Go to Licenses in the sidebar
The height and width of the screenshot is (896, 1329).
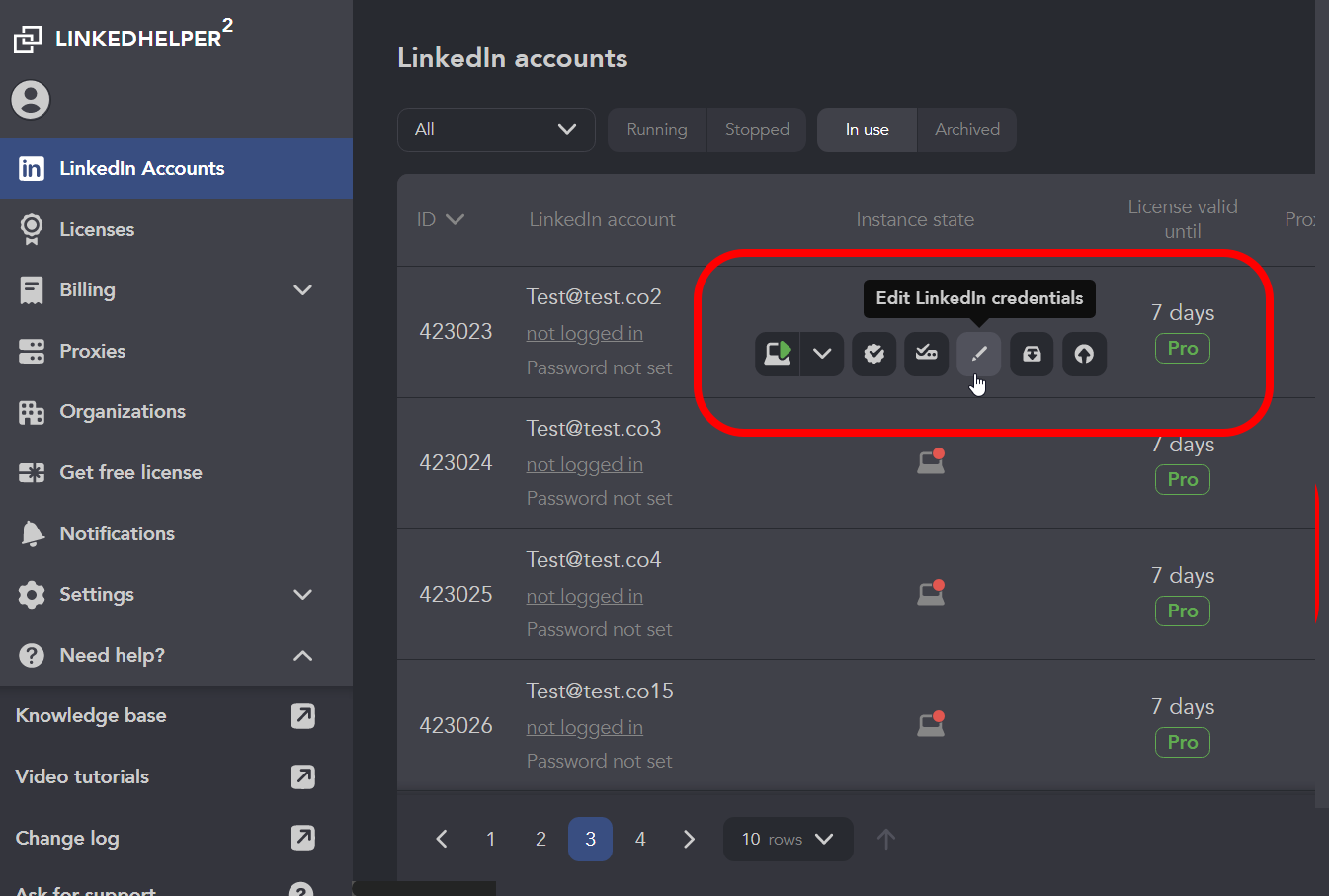tap(176, 229)
